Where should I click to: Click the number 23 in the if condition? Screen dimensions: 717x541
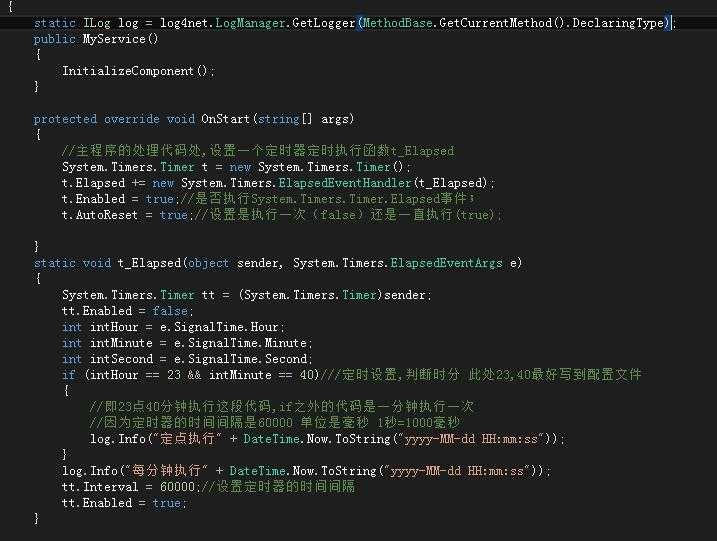pyautogui.click(x=174, y=375)
